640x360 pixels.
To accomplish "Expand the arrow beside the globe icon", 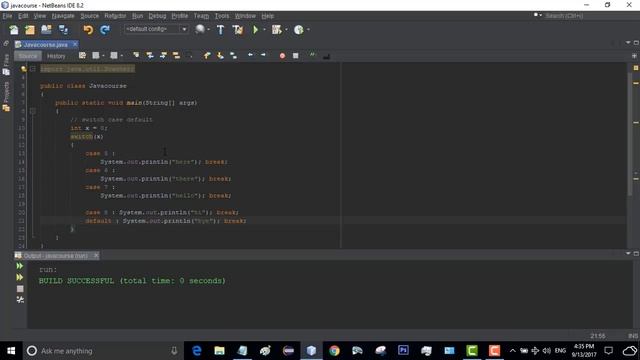I will [209, 29].
